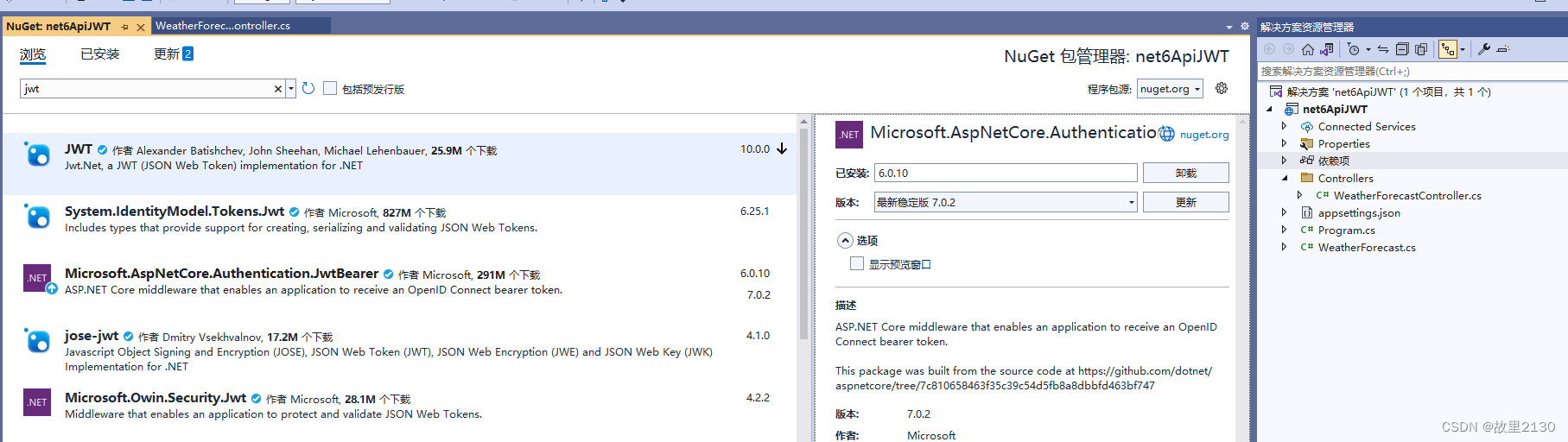The width and height of the screenshot is (1568, 442).
Task: Collapse the Controllers folder
Action: click(x=1285, y=178)
